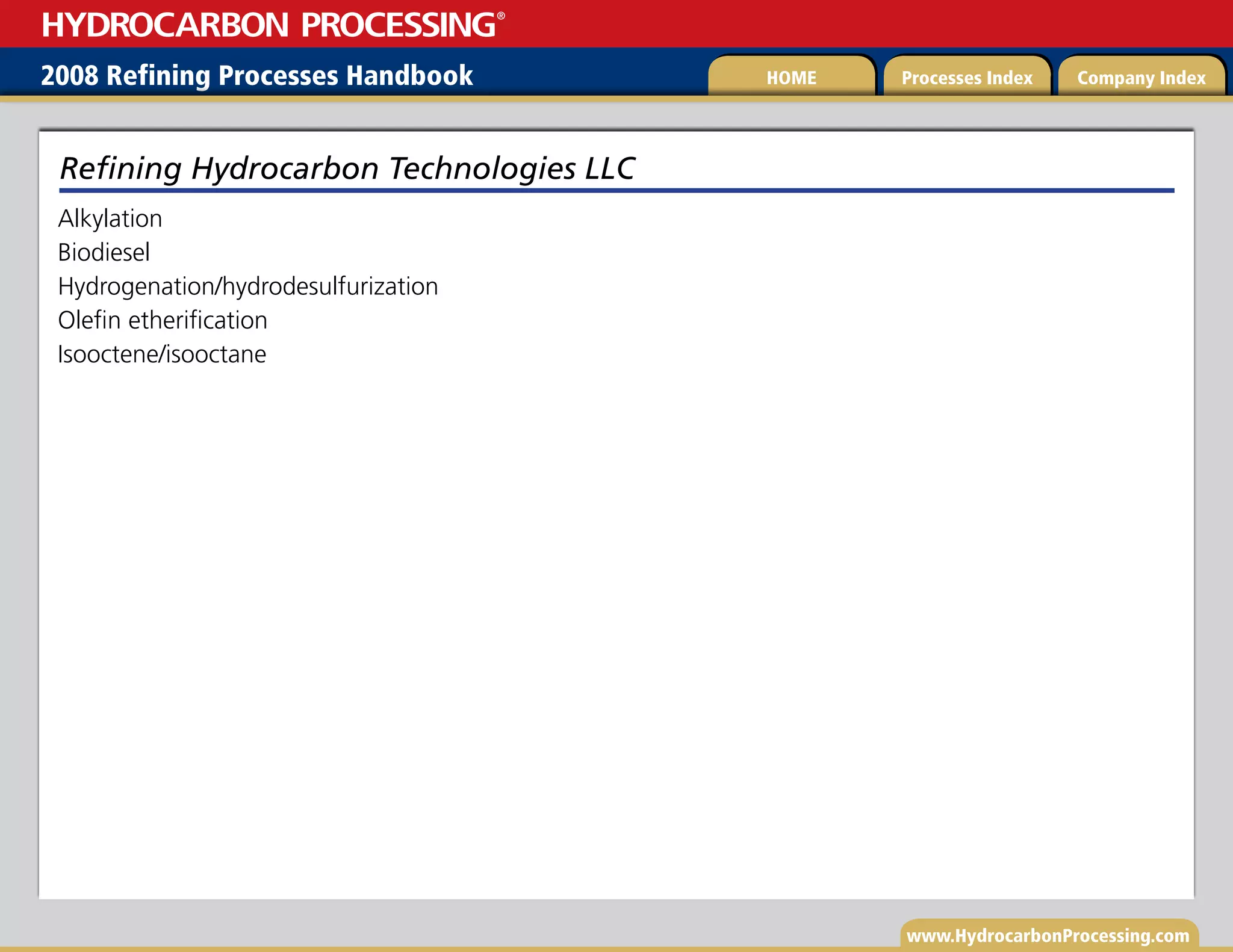Open the HOME tab

[791, 76]
